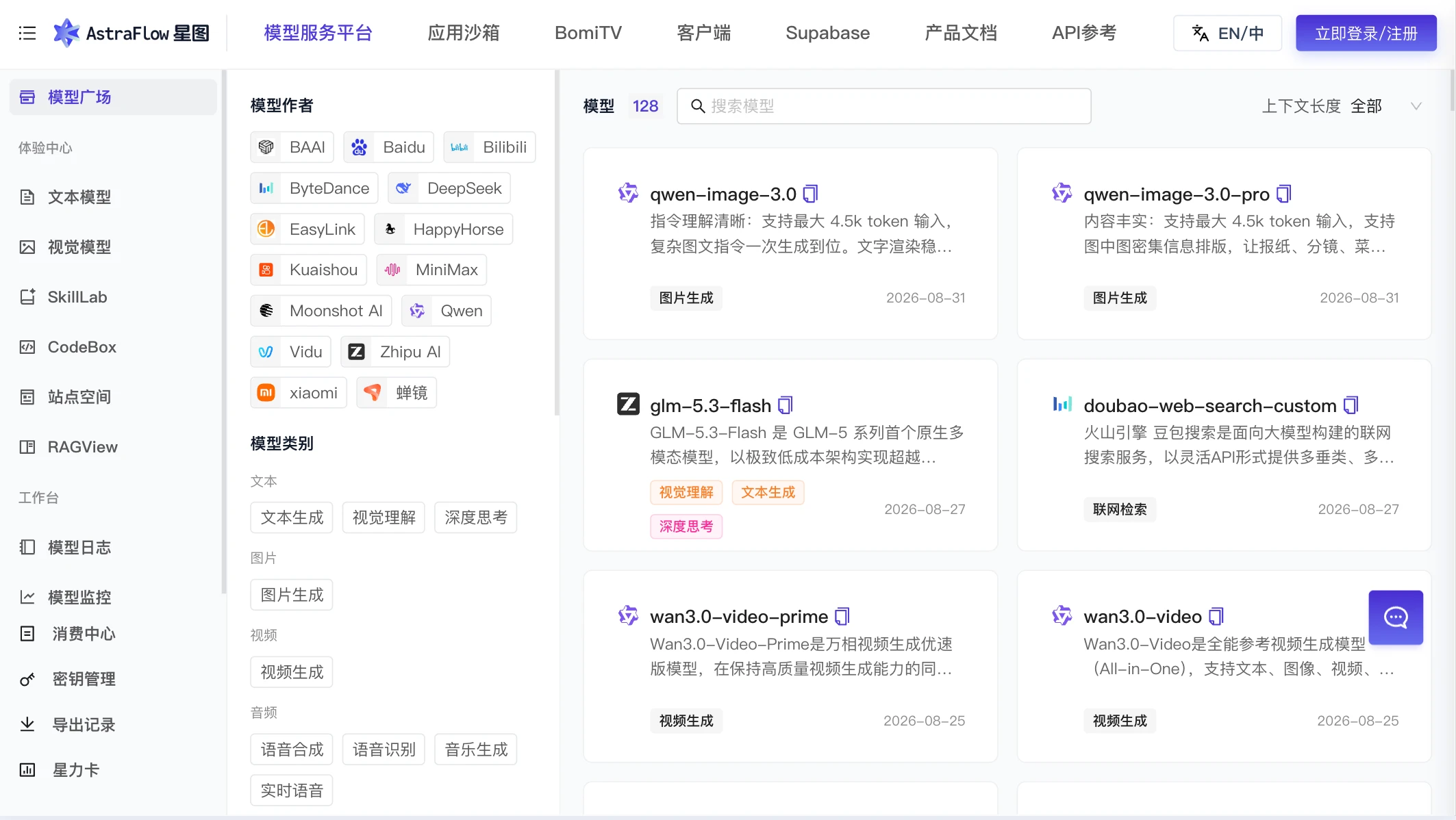The width and height of the screenshot is (1456, 820).
Task: Switch to the 模型服务平台 tab
Action: click(x=318, y=33)
